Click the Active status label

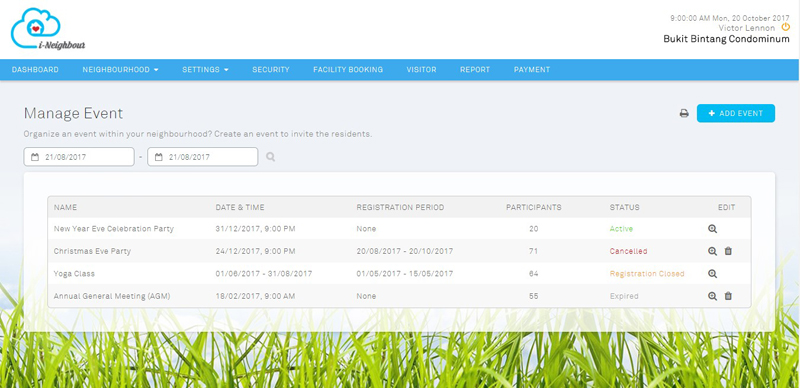tap(621, 229)
